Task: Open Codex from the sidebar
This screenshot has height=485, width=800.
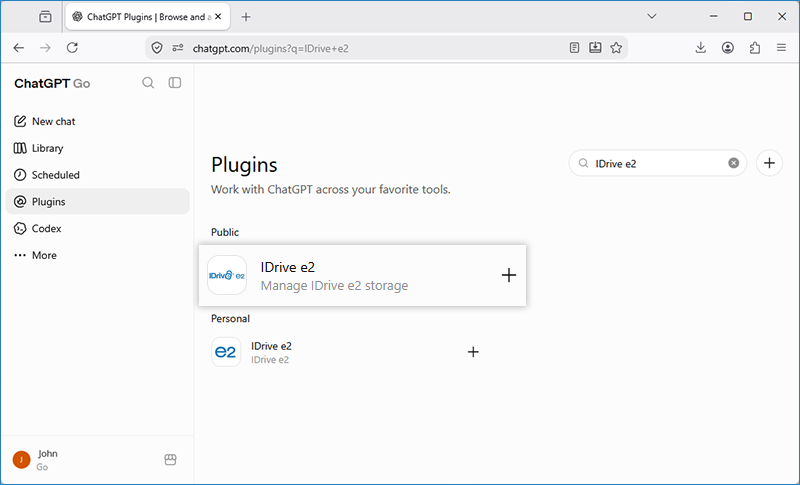Action: pyautogui.click(x=97, y=228)
